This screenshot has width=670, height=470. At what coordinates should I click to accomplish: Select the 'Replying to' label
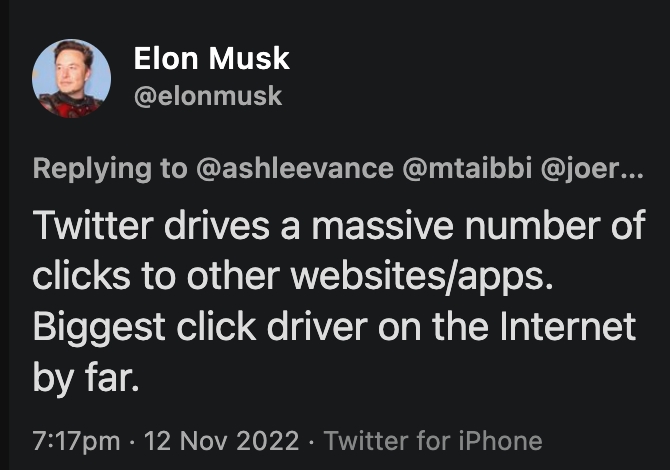110,169
